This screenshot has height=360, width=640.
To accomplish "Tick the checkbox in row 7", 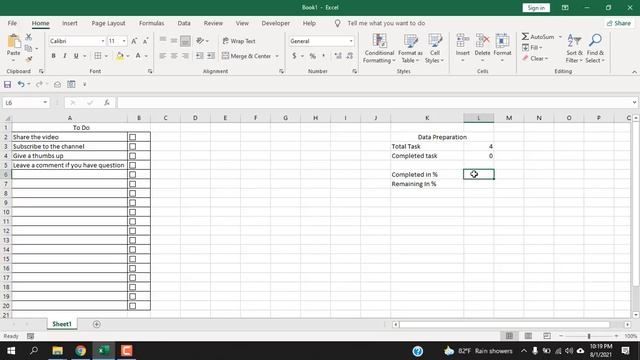I will pyautogui.click(x=133, y=184).
